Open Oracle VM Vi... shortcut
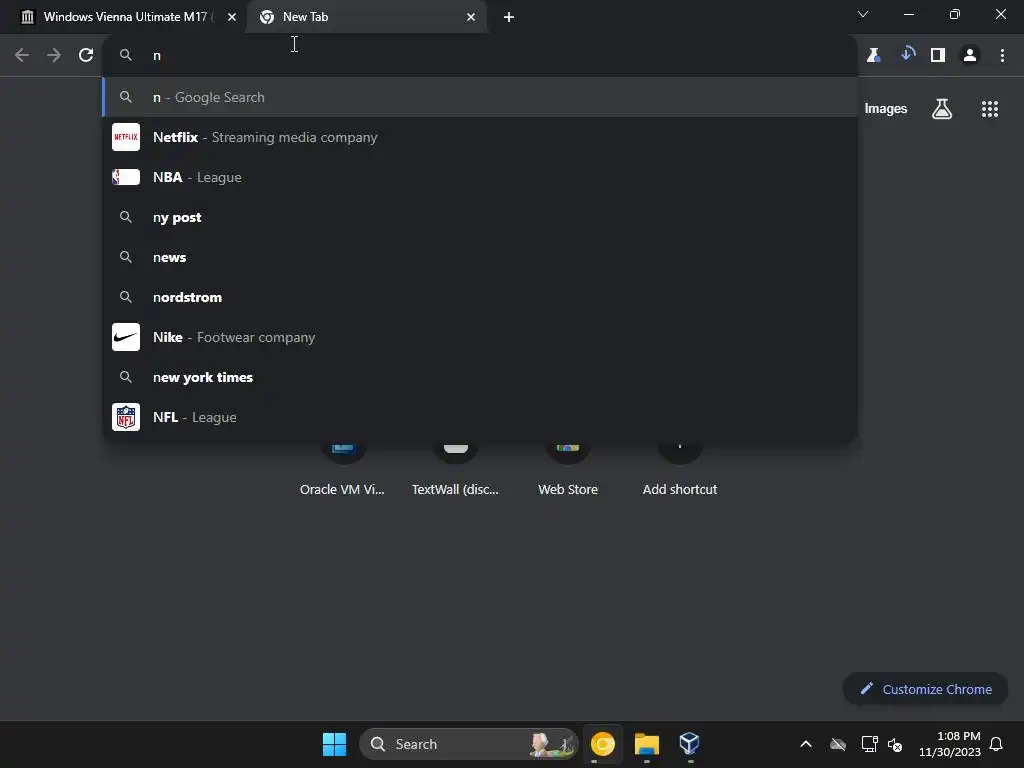The width and height of the screenshot is (1024, 768). pos(342,470)
